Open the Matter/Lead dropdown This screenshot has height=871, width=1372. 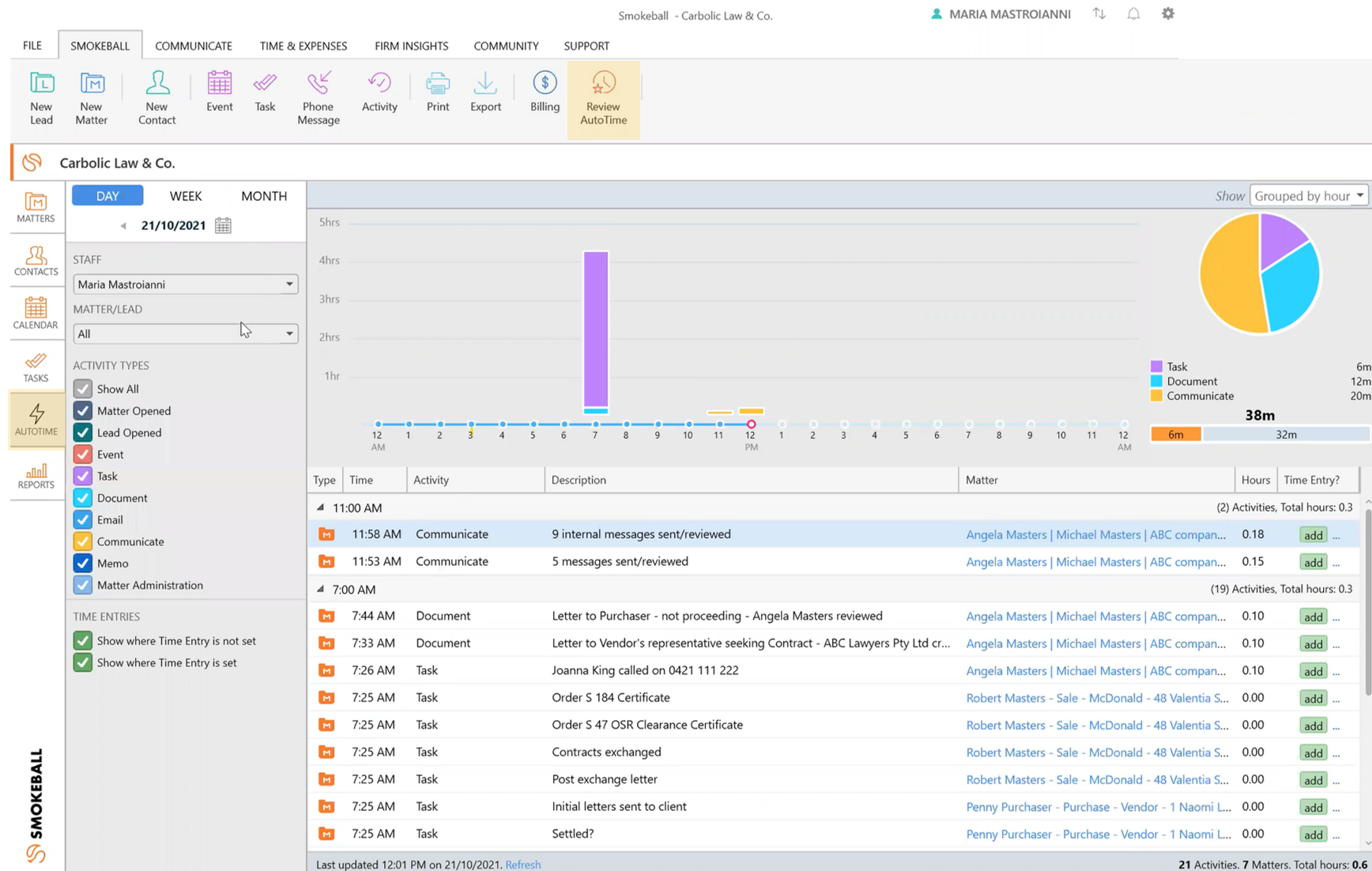click(x=186, y=334)
